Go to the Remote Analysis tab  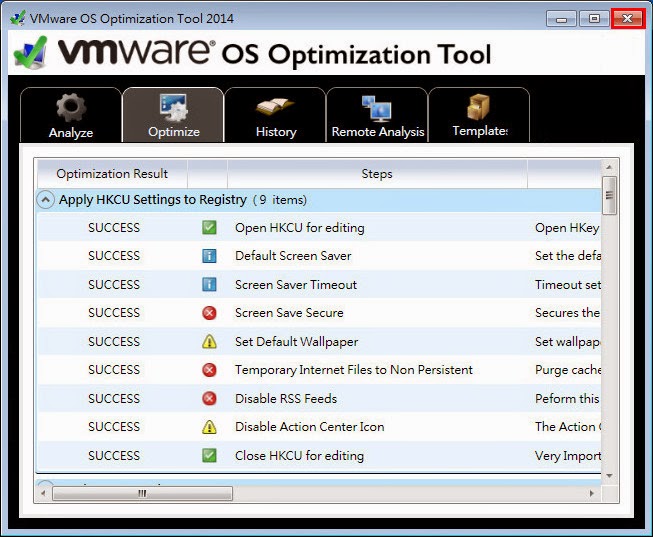tap(377, 115)
